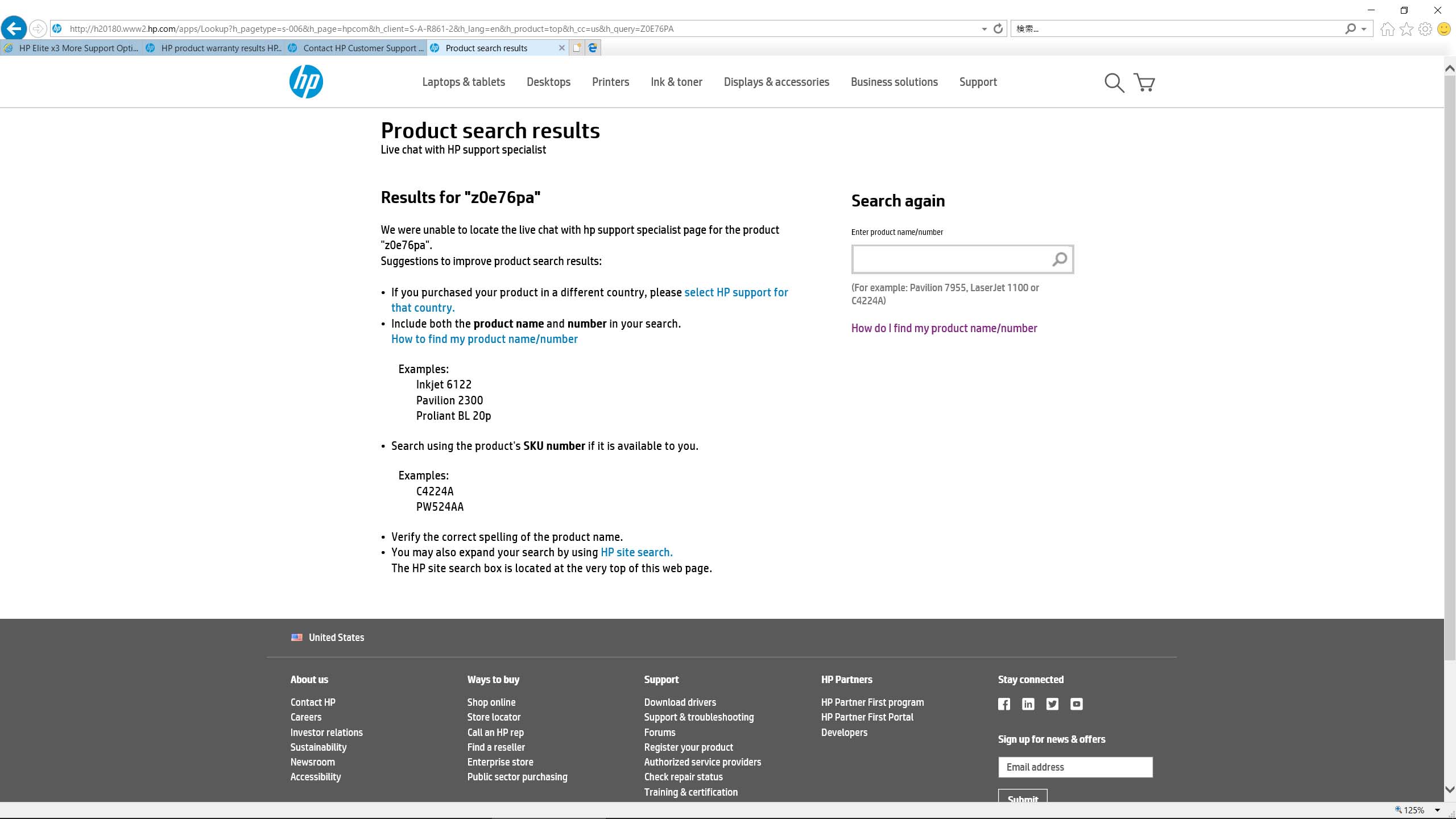
Task: Click the Submit button for newsletter
Action: point(1023,796)
